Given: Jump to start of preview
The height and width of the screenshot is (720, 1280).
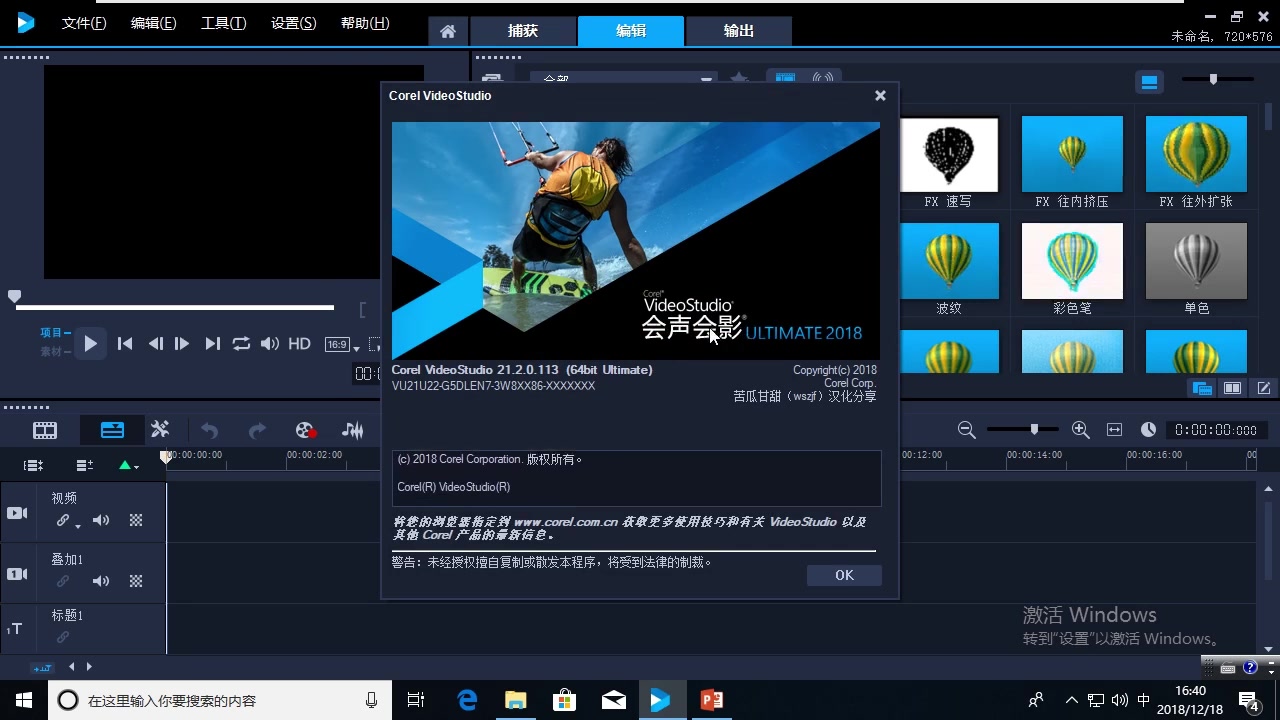Looking at the screenshot, I should (x=125, y=344).
